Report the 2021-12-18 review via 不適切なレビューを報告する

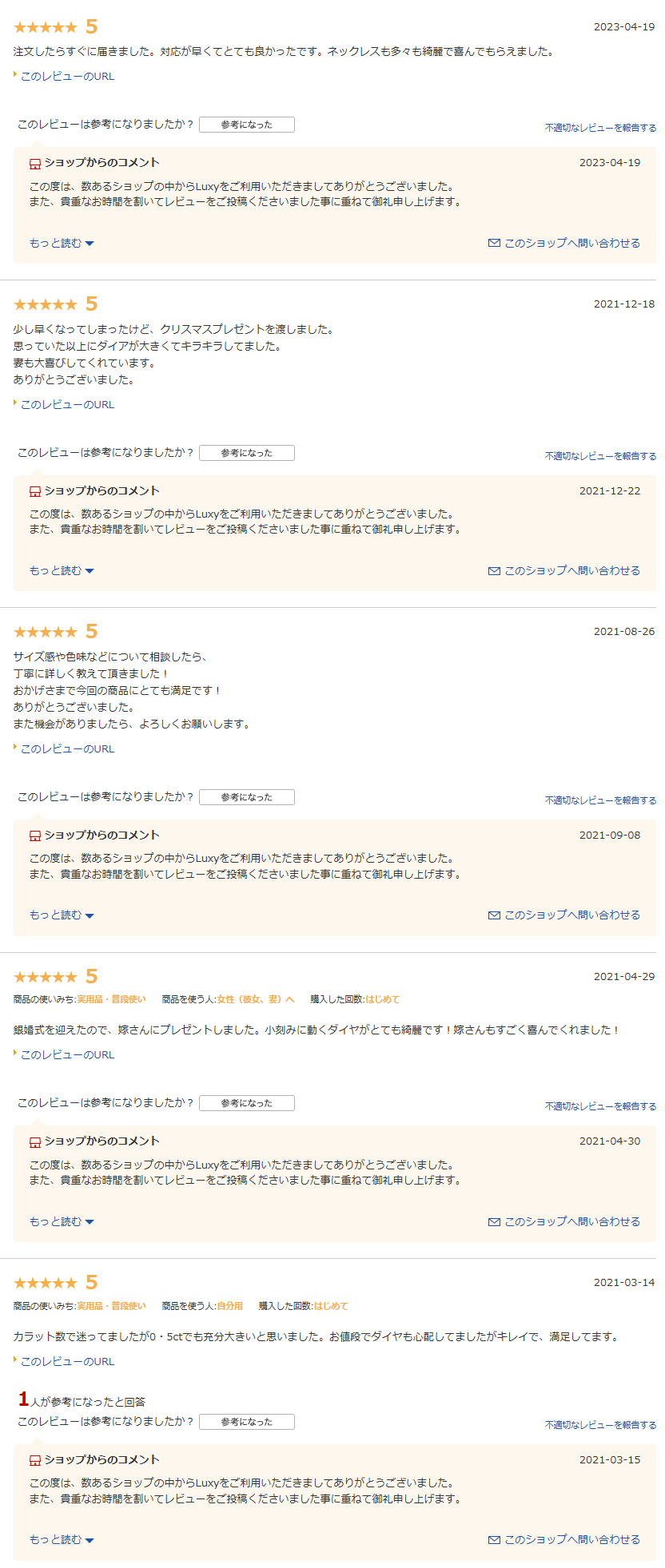tap(600, 456)
